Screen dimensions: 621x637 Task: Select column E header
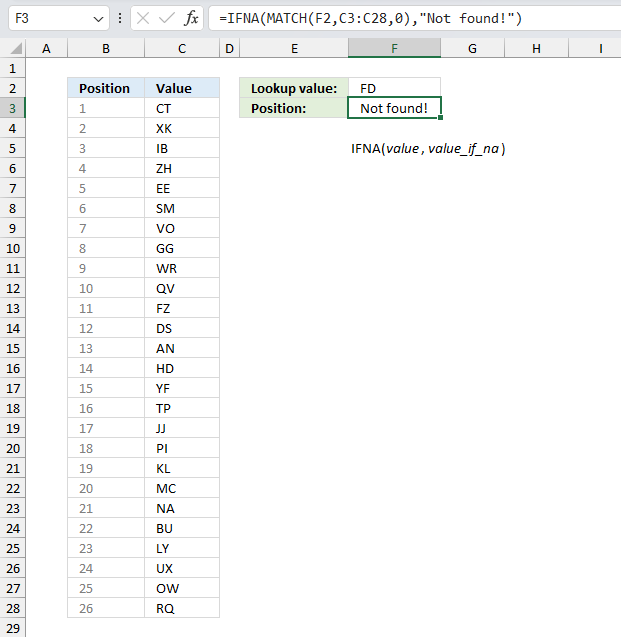point(294,49)
